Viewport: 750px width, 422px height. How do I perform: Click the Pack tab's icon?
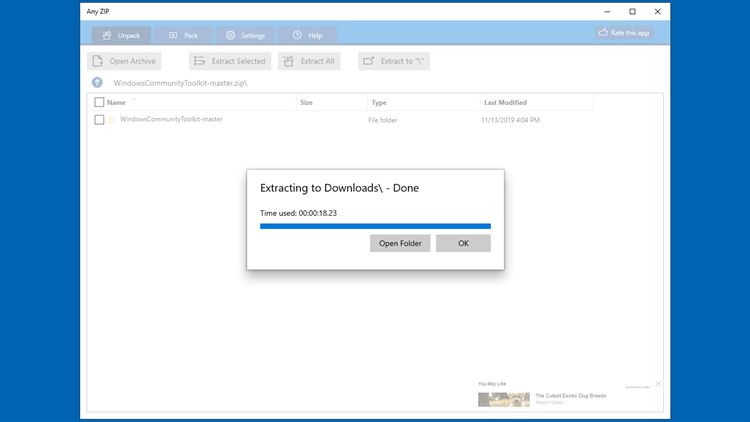pyautogui.click(x=173, y=35)
